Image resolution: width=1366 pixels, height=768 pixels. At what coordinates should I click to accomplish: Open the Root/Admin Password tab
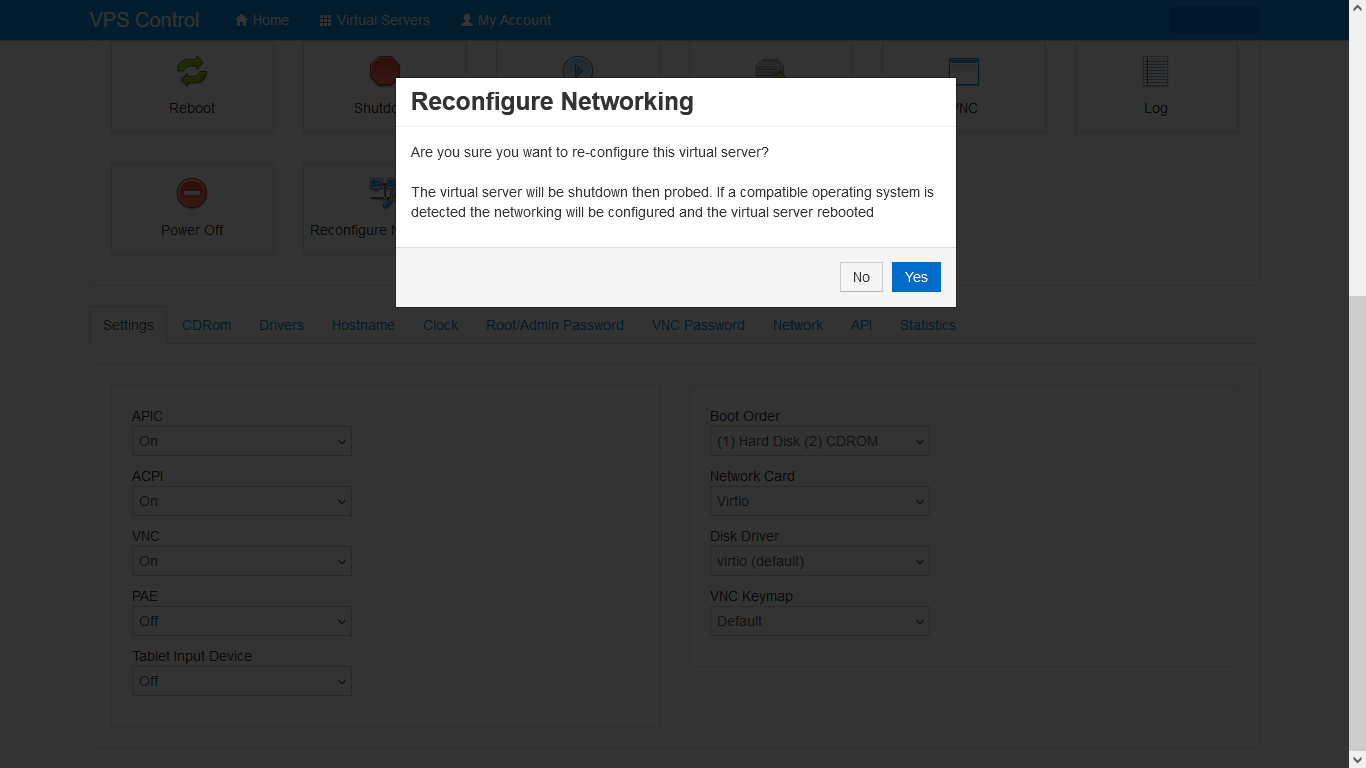555,325
